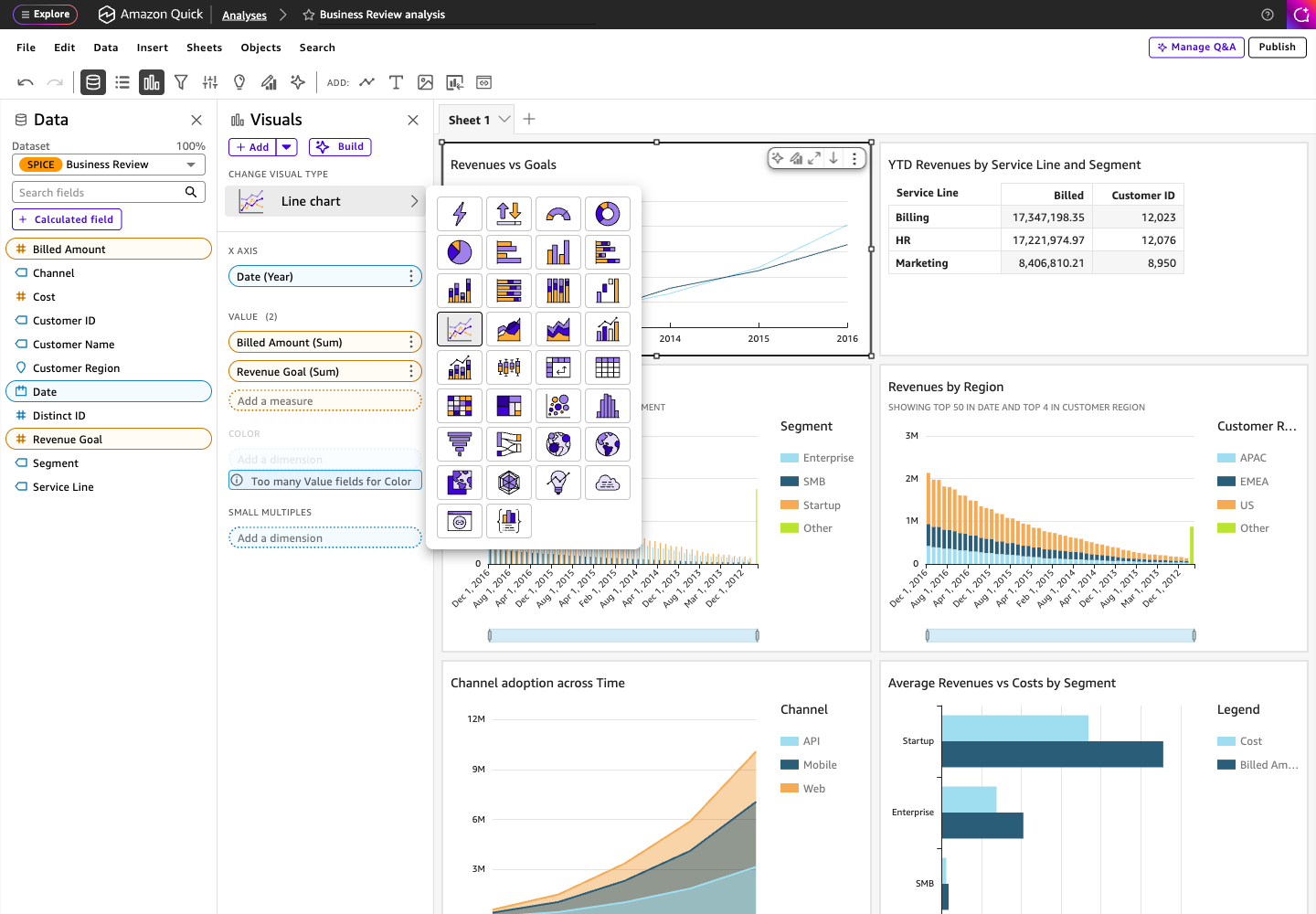Select the Stacked area chart type
Screen dimensions: 1316x914
[x=558, y=329]
